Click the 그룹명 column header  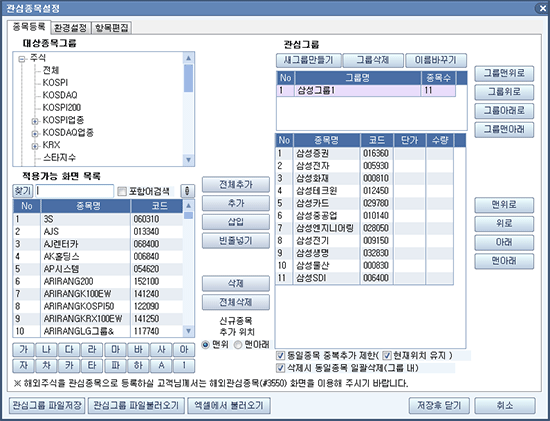coord(358,78)
